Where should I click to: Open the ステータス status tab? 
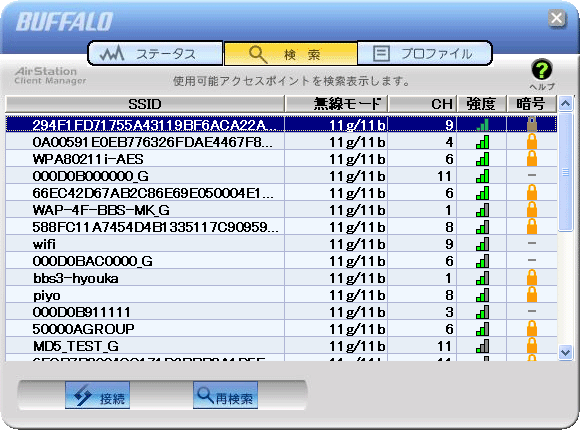[x=155, y=54]
